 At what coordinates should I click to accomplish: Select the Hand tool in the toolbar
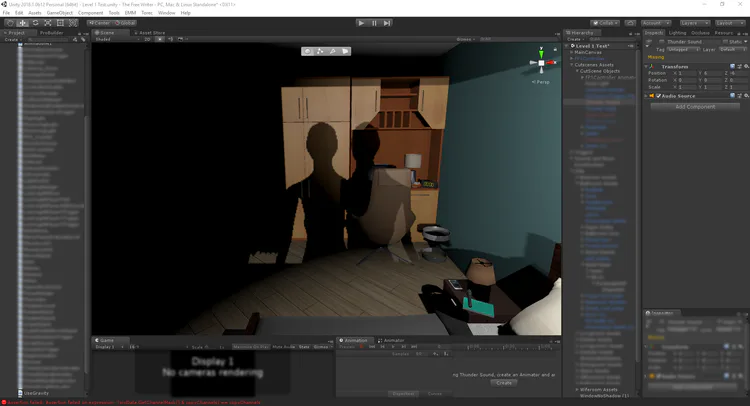pyautogui.click(x=10, y=23)
